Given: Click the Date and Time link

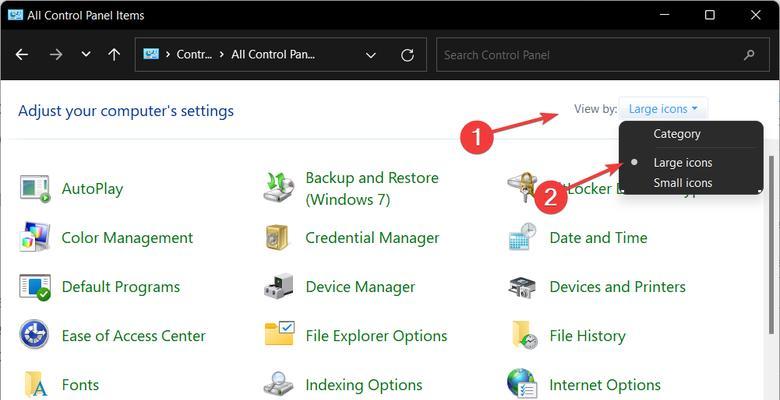Looking at the screenshot, I should 598,238.
